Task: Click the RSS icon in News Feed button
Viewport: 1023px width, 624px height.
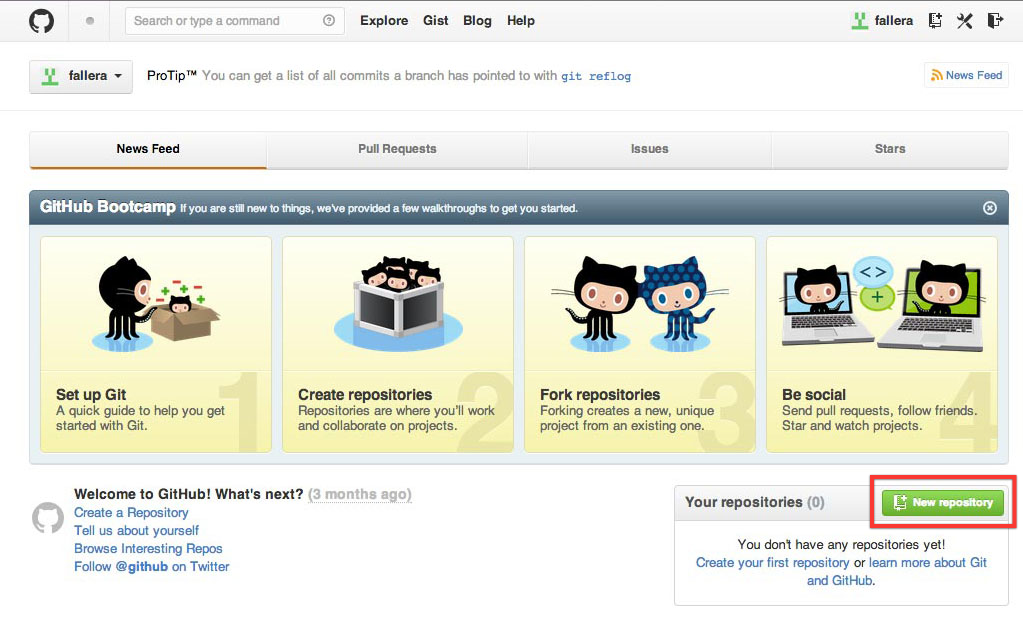Action: coord(937,75)
